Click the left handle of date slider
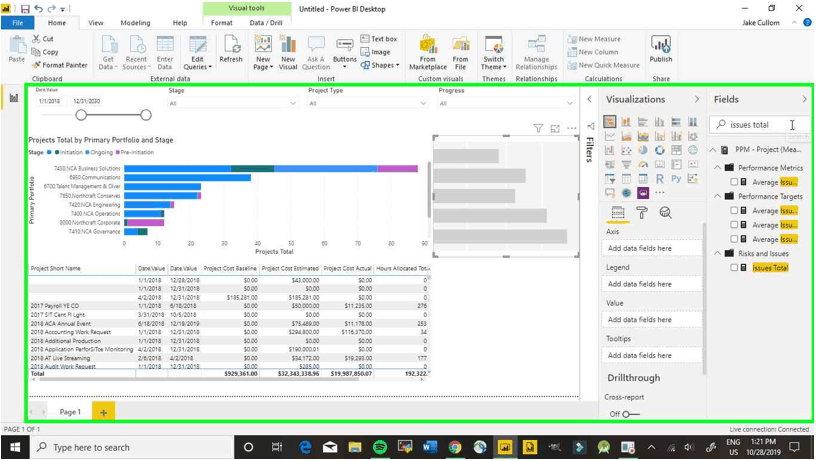 pos(81,115)
